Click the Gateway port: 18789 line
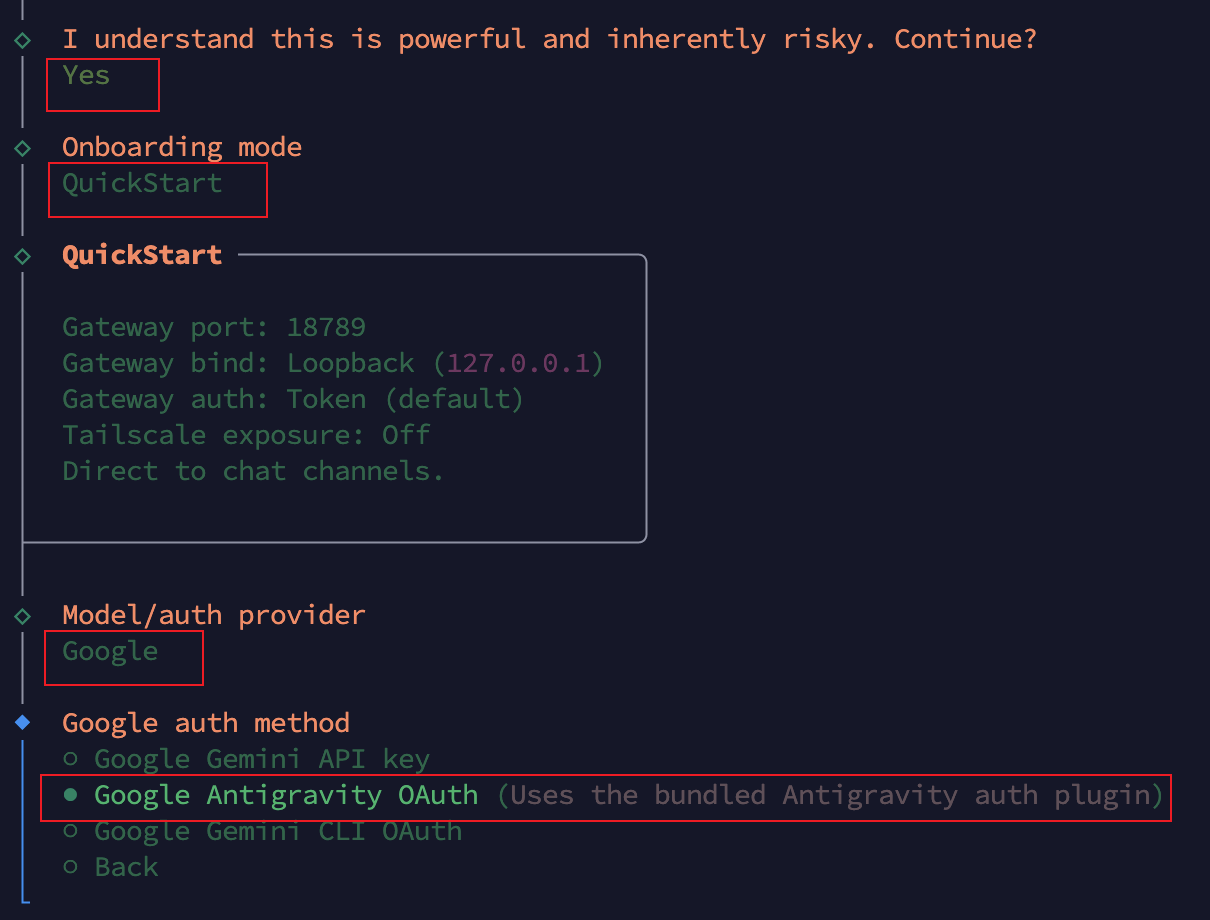1210x920 pixels. [214, 327]
